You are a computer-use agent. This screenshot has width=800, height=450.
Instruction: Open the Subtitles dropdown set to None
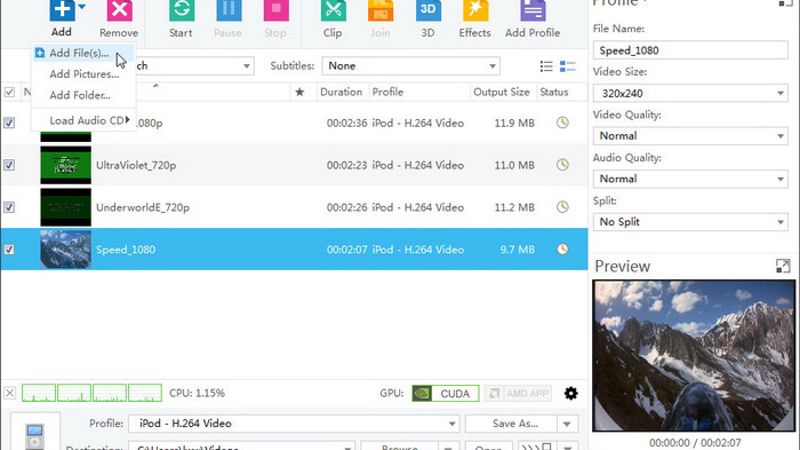(411, 66)
